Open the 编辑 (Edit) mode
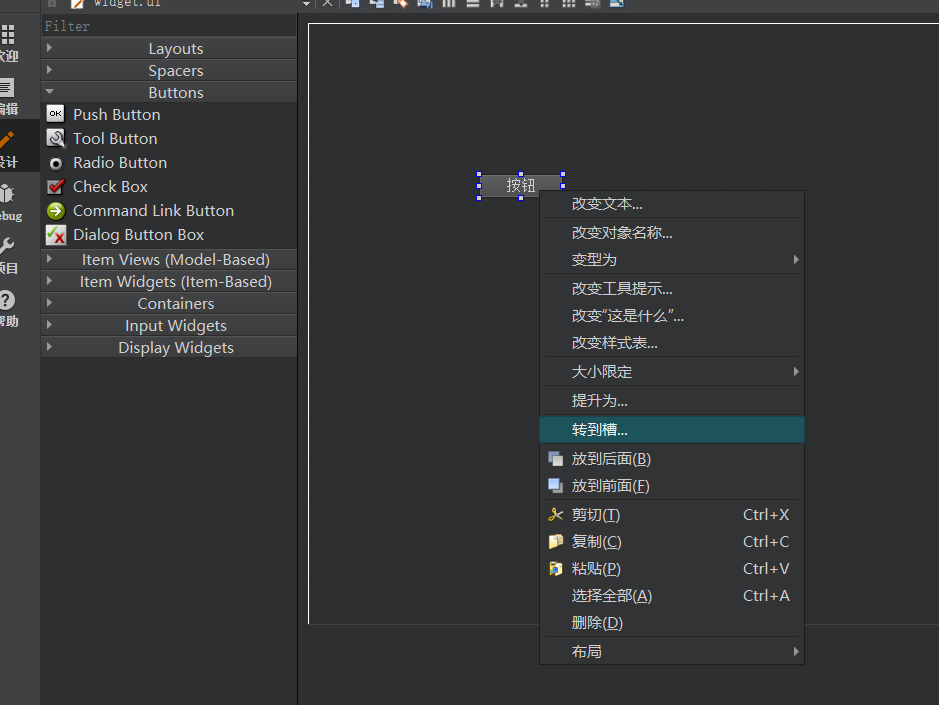939x705 pixels. pyautogui.click(x=8, y=96)
